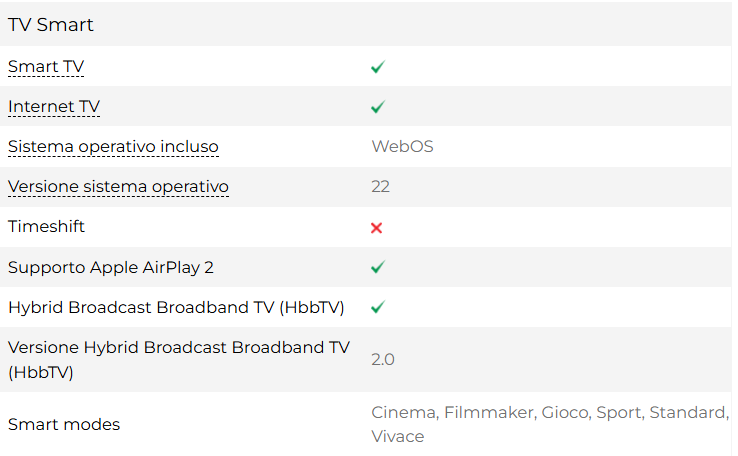The image size is (738, 456).
Task: Click the WebOS value text
Action: coord(402,147)
